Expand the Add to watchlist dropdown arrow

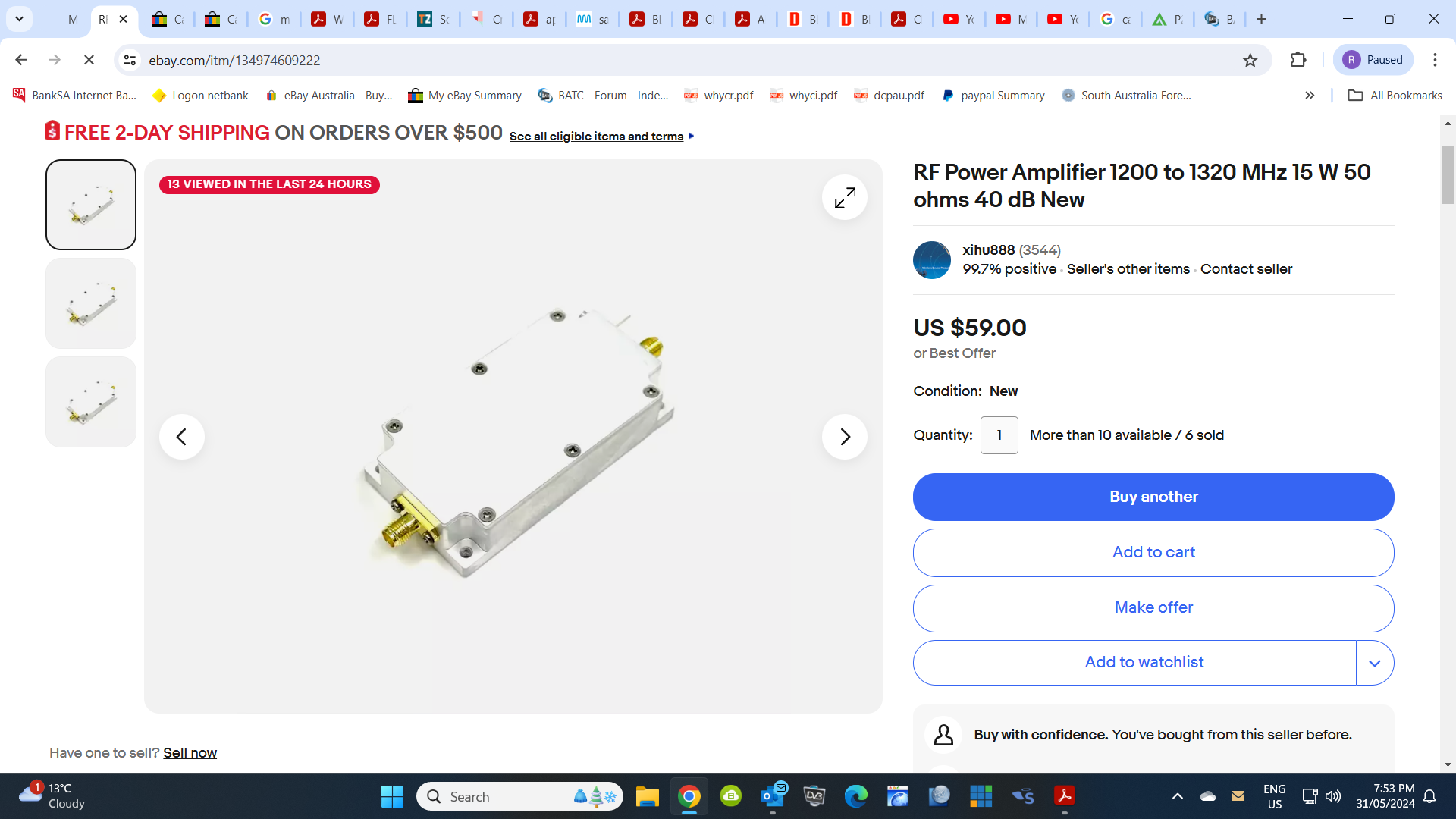1375,663
